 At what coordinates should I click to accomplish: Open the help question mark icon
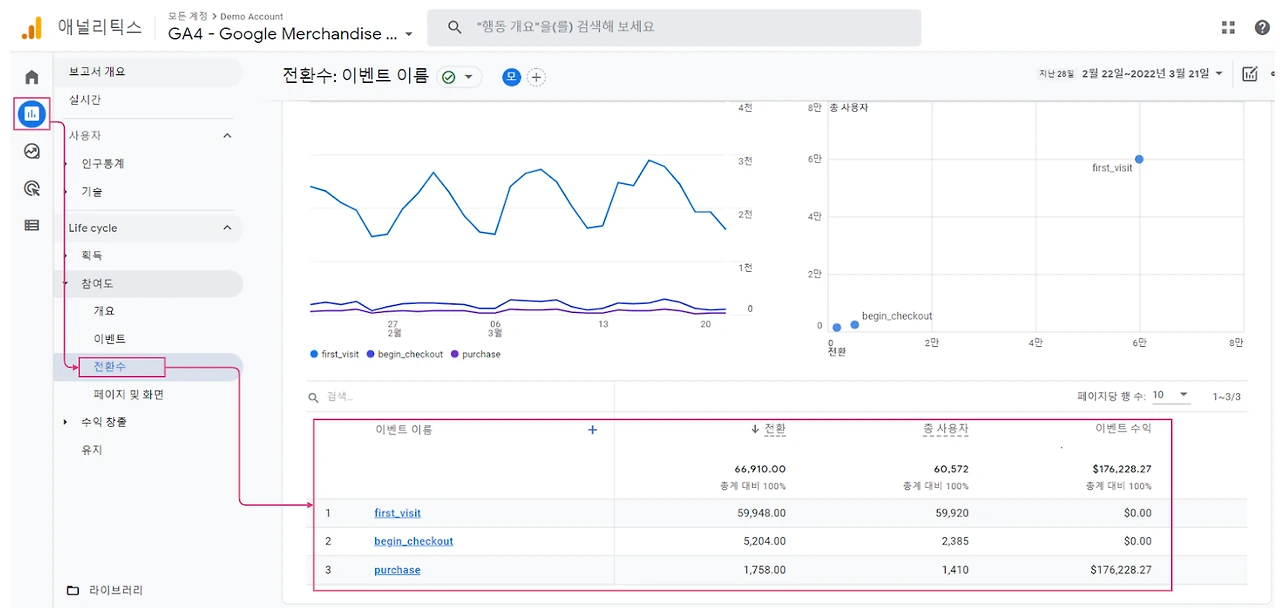(1262, 28)
